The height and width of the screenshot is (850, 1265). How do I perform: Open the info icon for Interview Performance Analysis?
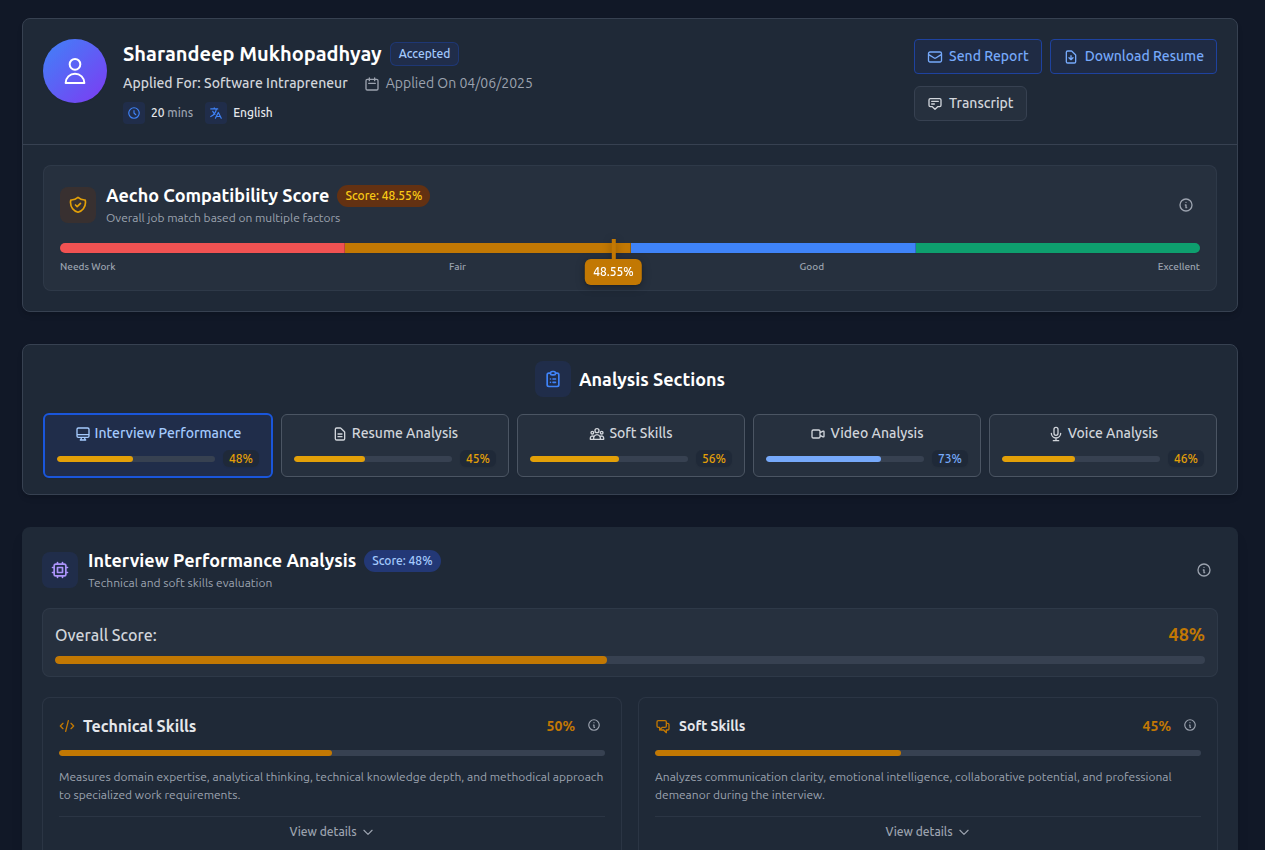click(x=1204, y=570)
